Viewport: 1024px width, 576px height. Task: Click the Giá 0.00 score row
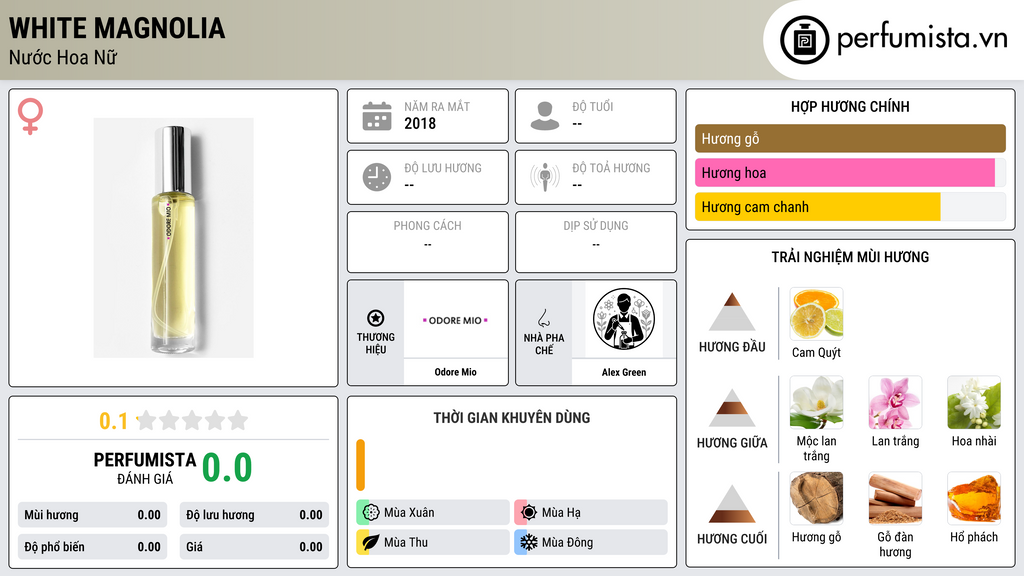pyautogui.click(x=254, y=547)
